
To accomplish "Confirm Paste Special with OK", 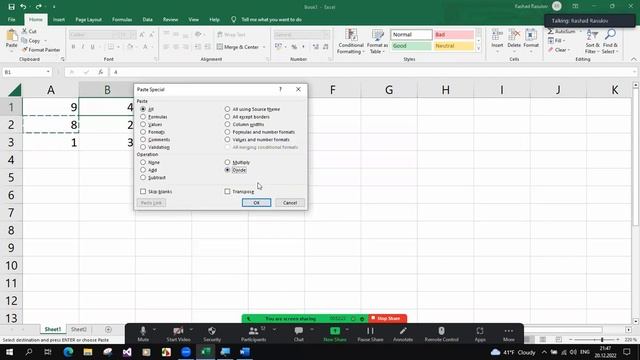I will point(256,203).
